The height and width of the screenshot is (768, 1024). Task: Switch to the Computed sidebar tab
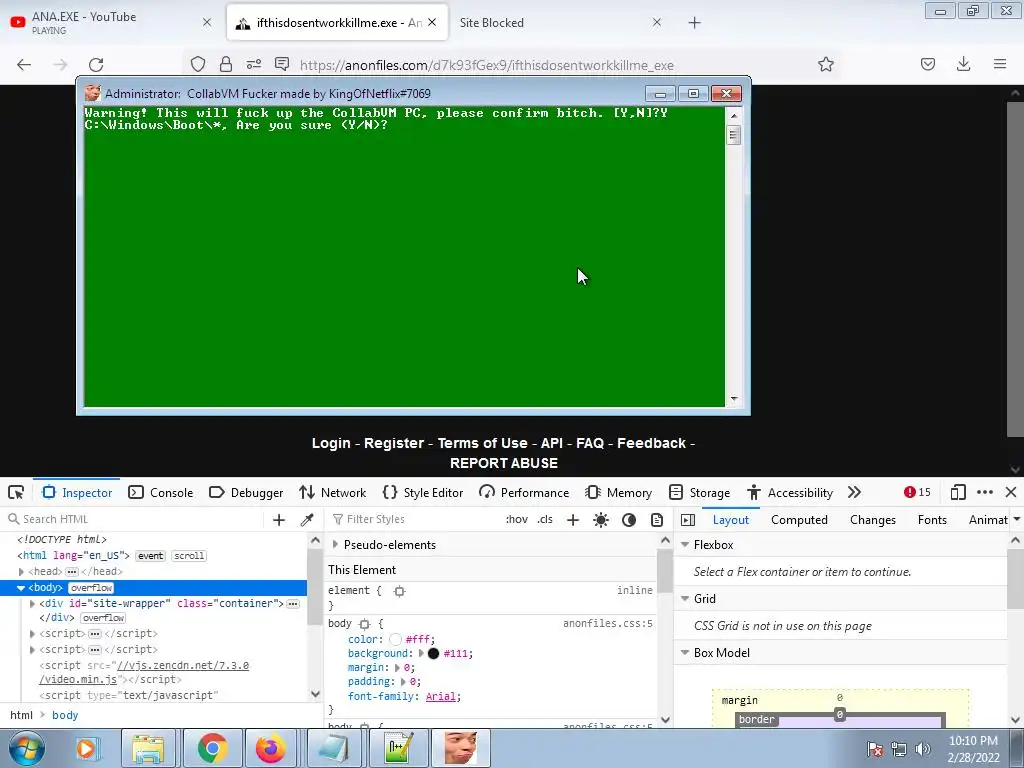tap(799, 520)
